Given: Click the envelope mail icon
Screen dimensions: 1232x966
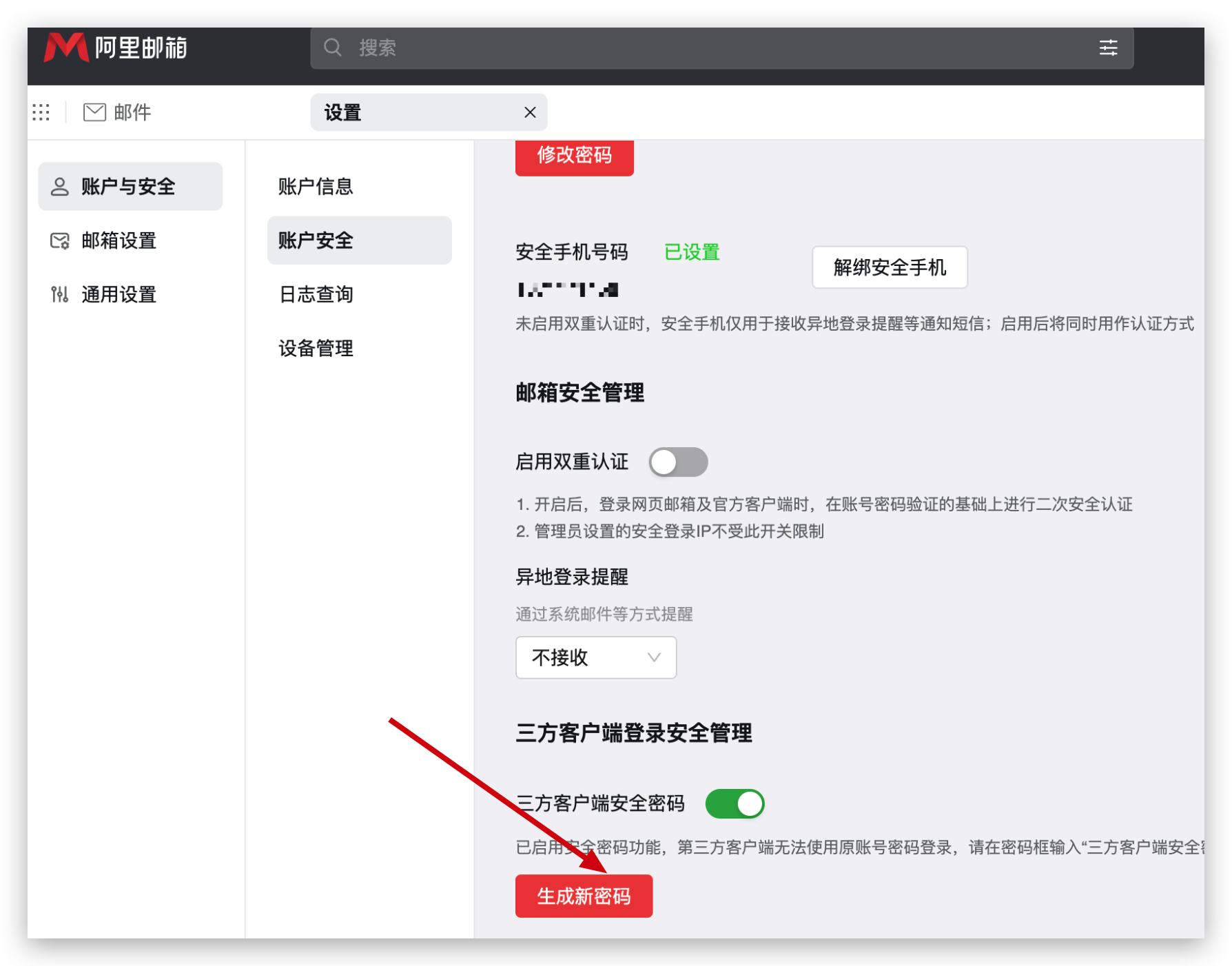Looking at the screenshot, I should point(94,112).
